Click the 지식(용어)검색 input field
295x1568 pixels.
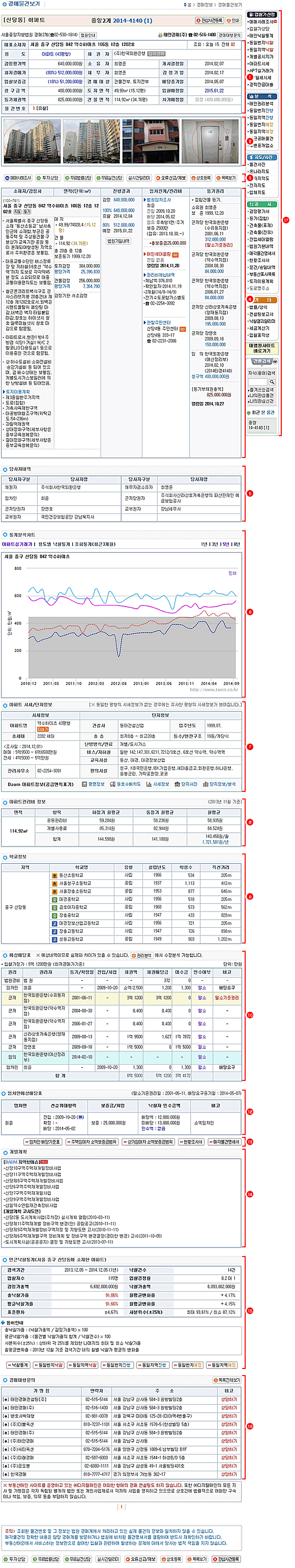[257, 382]
